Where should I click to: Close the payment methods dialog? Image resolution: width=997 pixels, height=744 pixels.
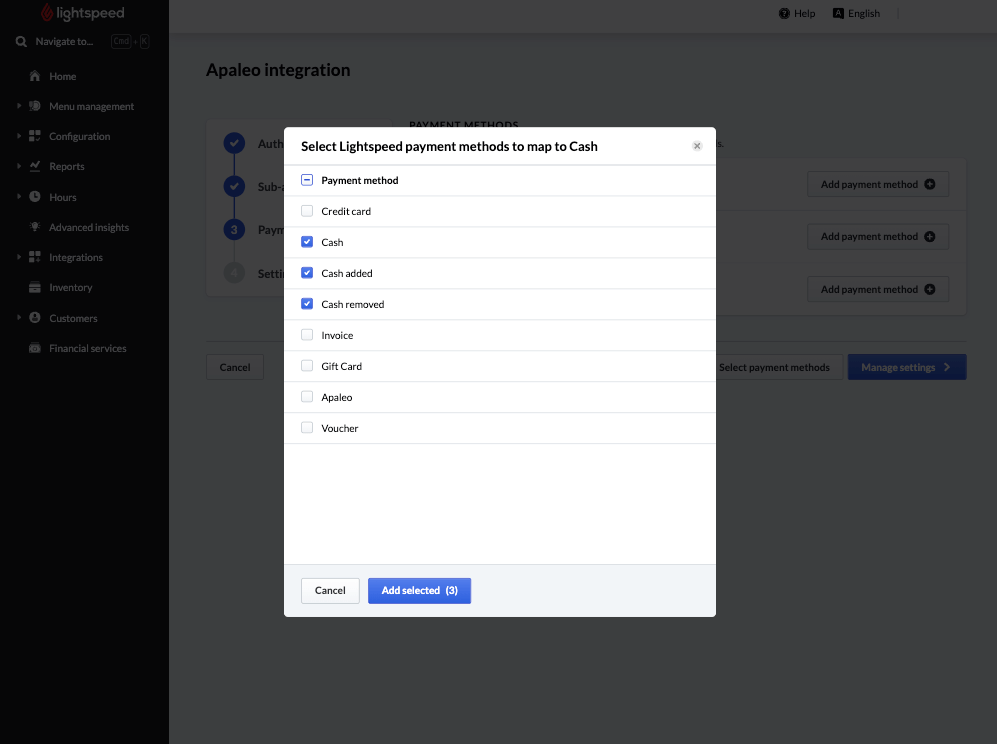coord(697,146)
